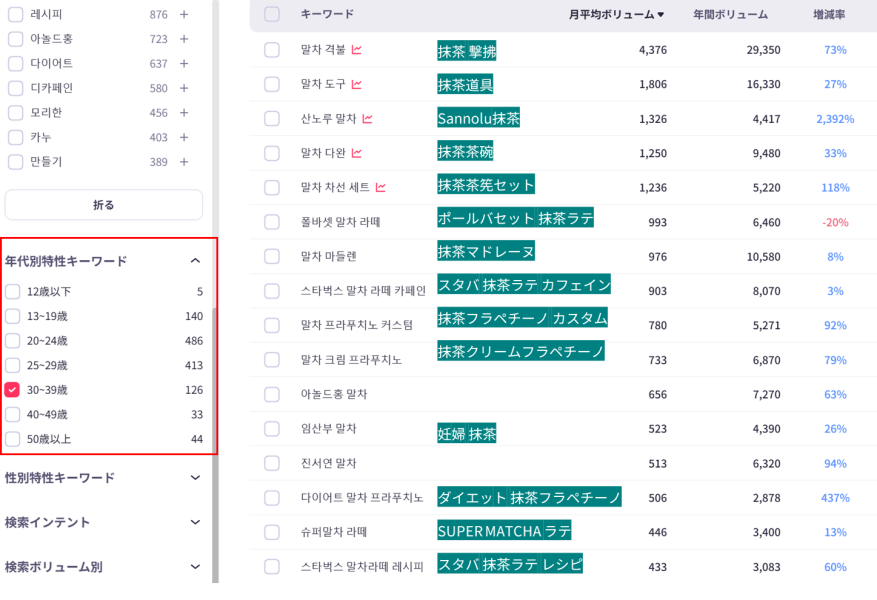Open trend chart icon for 산노루 말차
Screen dimensions: 877x600
pyautogui.click(x=367, y=119)
